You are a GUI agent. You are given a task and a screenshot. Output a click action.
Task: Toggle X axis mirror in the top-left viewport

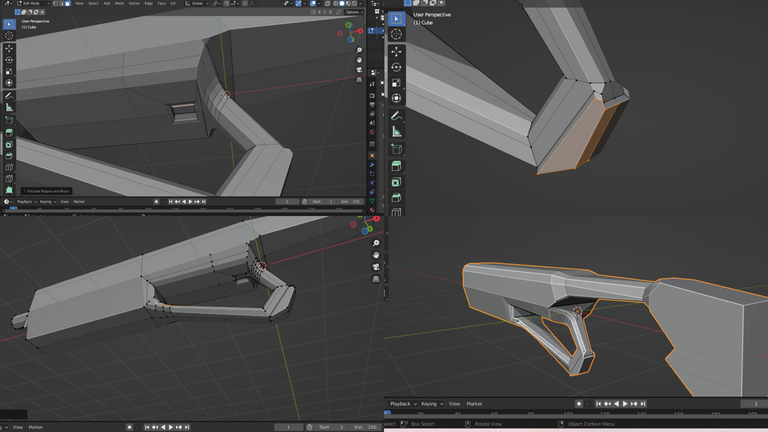pos(320,12)
